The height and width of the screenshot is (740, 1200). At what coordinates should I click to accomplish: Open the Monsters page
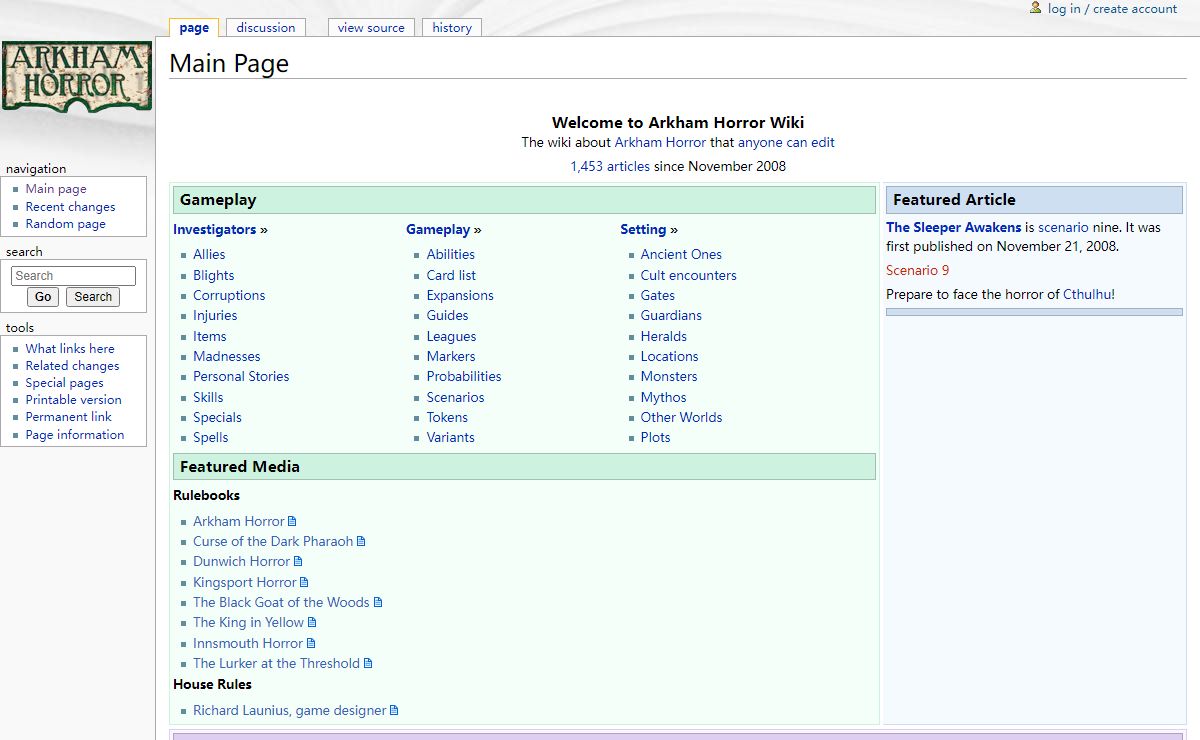(669, 376)
